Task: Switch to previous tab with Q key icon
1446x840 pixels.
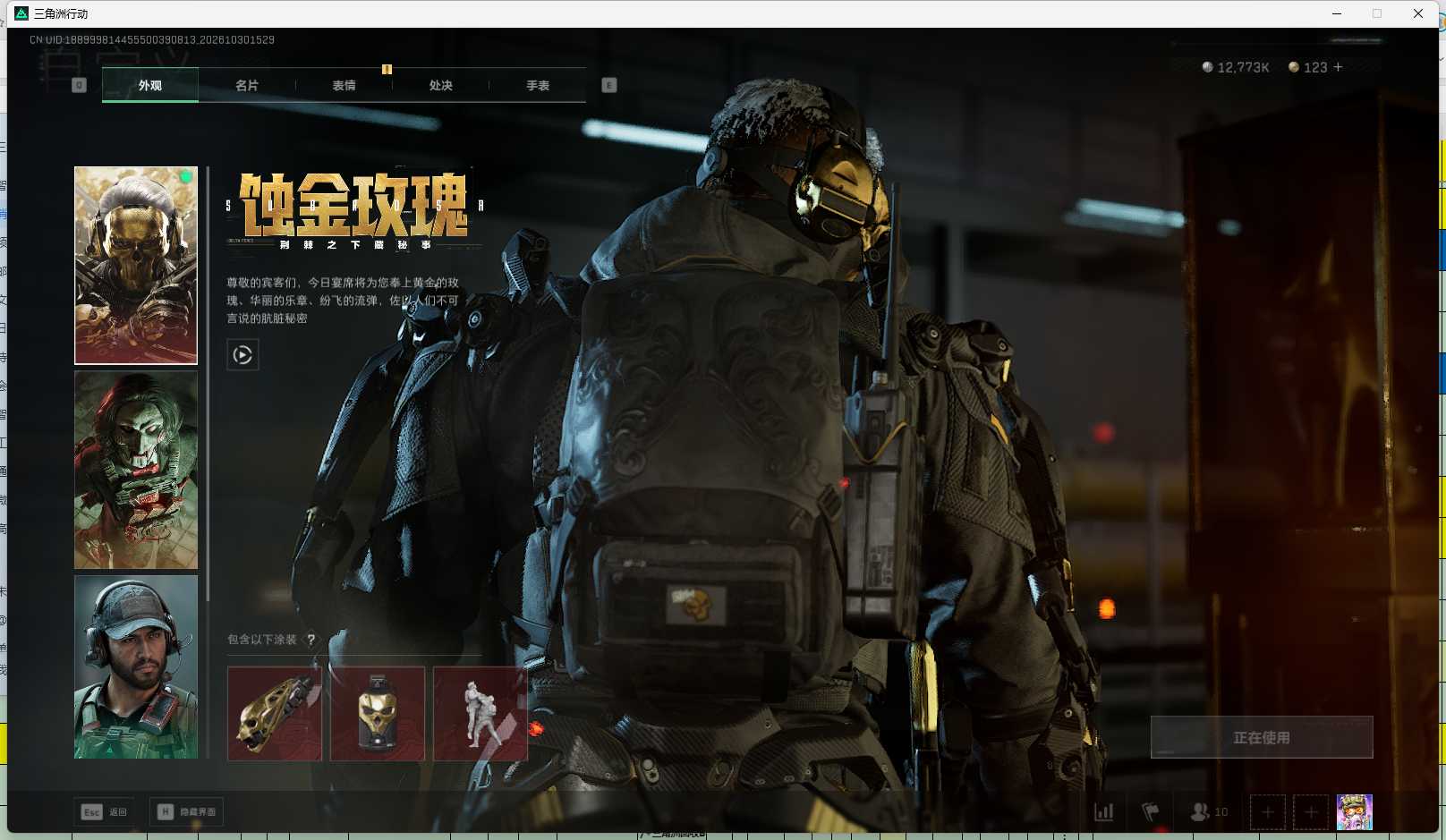Action: pos(79,85)
